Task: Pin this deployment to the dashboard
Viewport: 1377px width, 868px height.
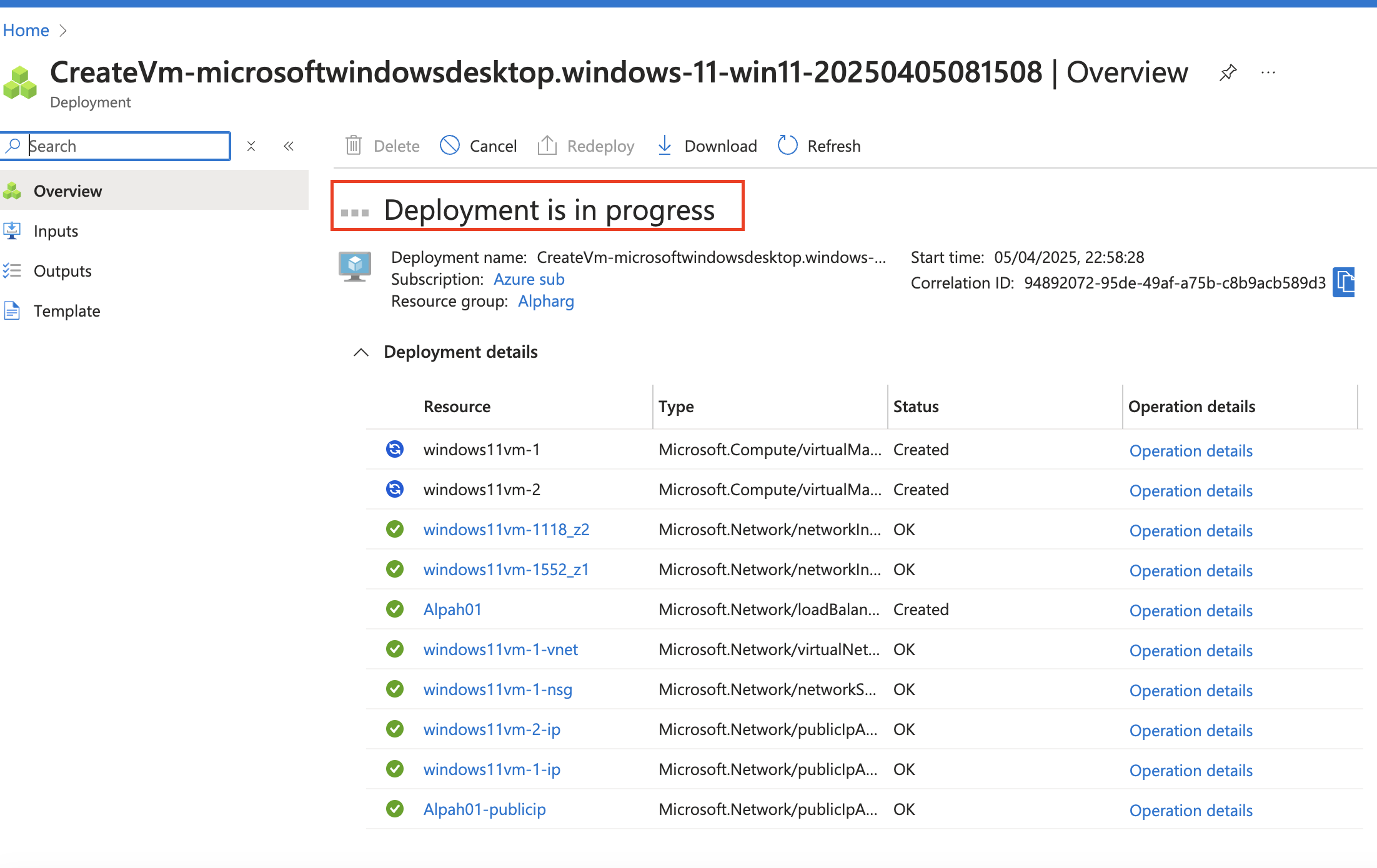Action: click(x=1228, y=72)
